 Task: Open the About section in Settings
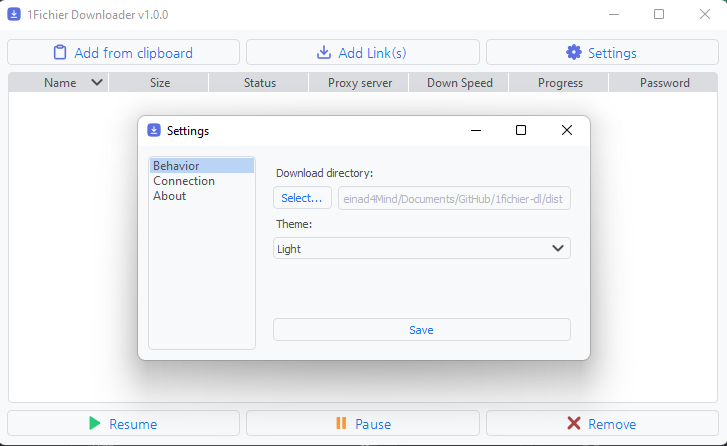[202, 196]
